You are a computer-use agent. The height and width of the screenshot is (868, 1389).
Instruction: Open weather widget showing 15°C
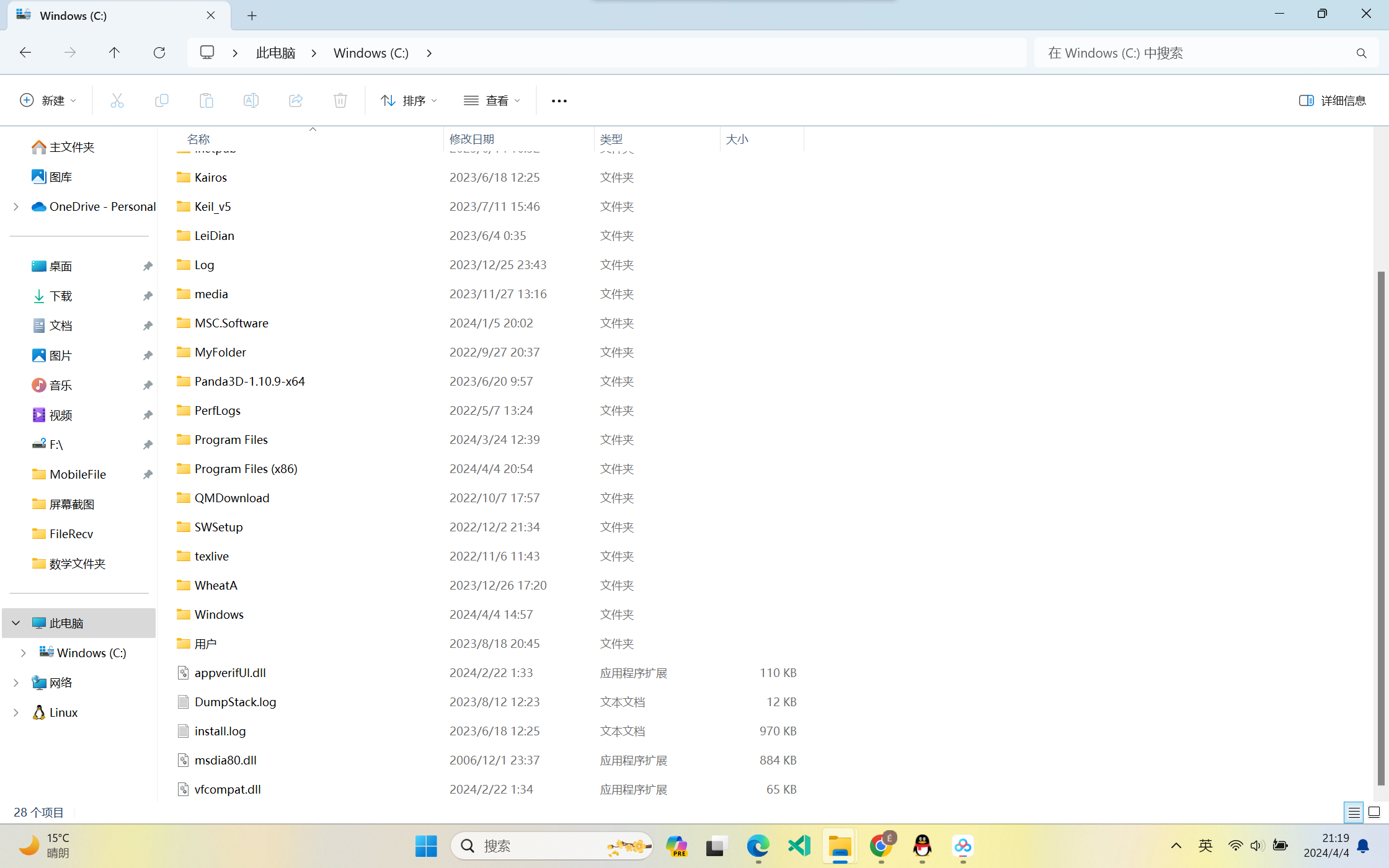(x=45, y=846)
